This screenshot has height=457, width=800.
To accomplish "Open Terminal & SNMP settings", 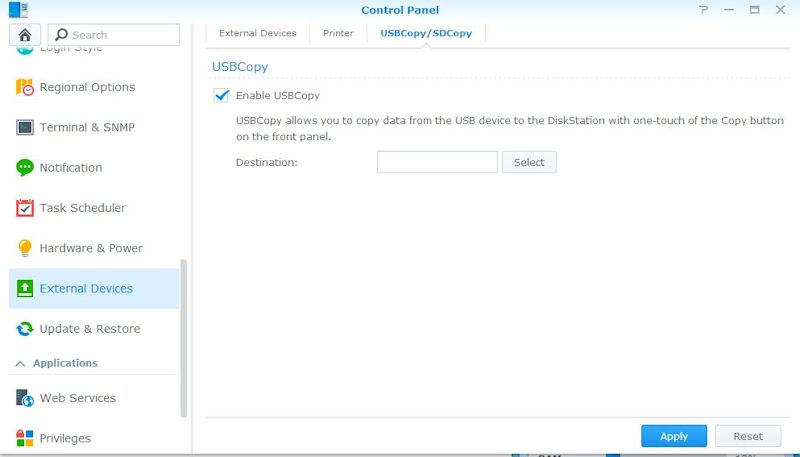I will 94,127.
